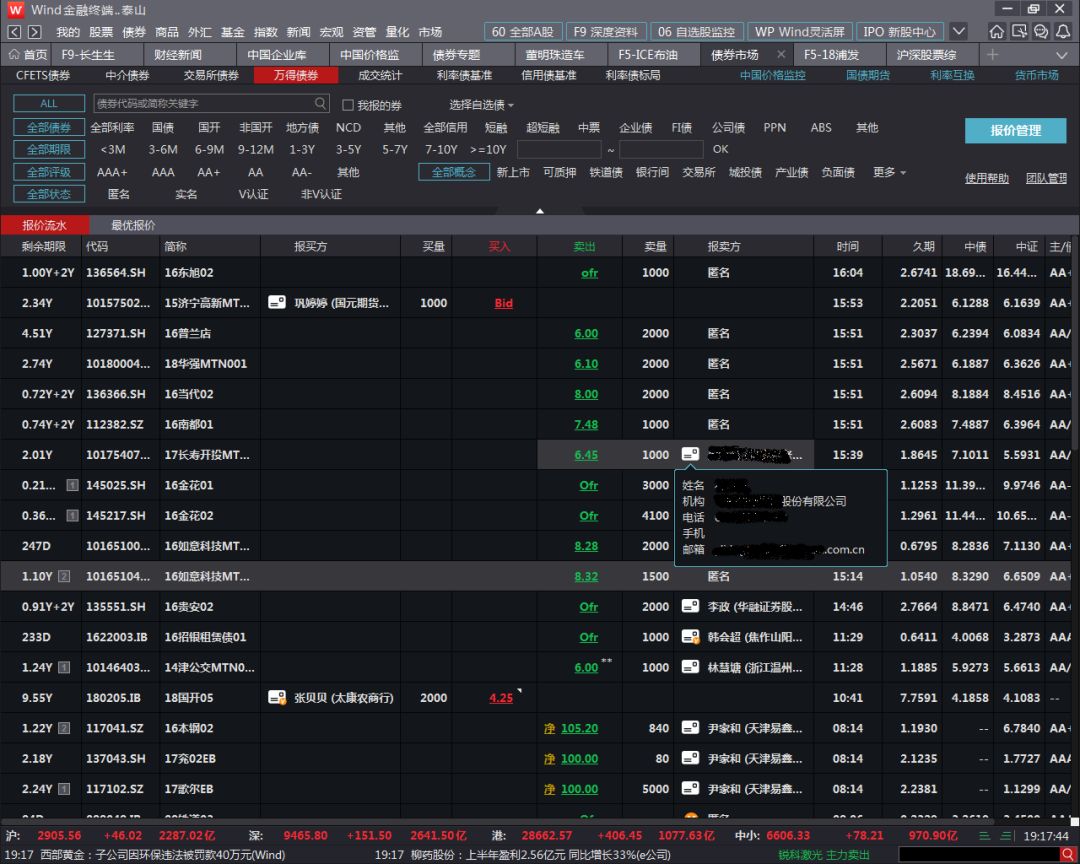Open the 股票 menu

coord(101,32)
